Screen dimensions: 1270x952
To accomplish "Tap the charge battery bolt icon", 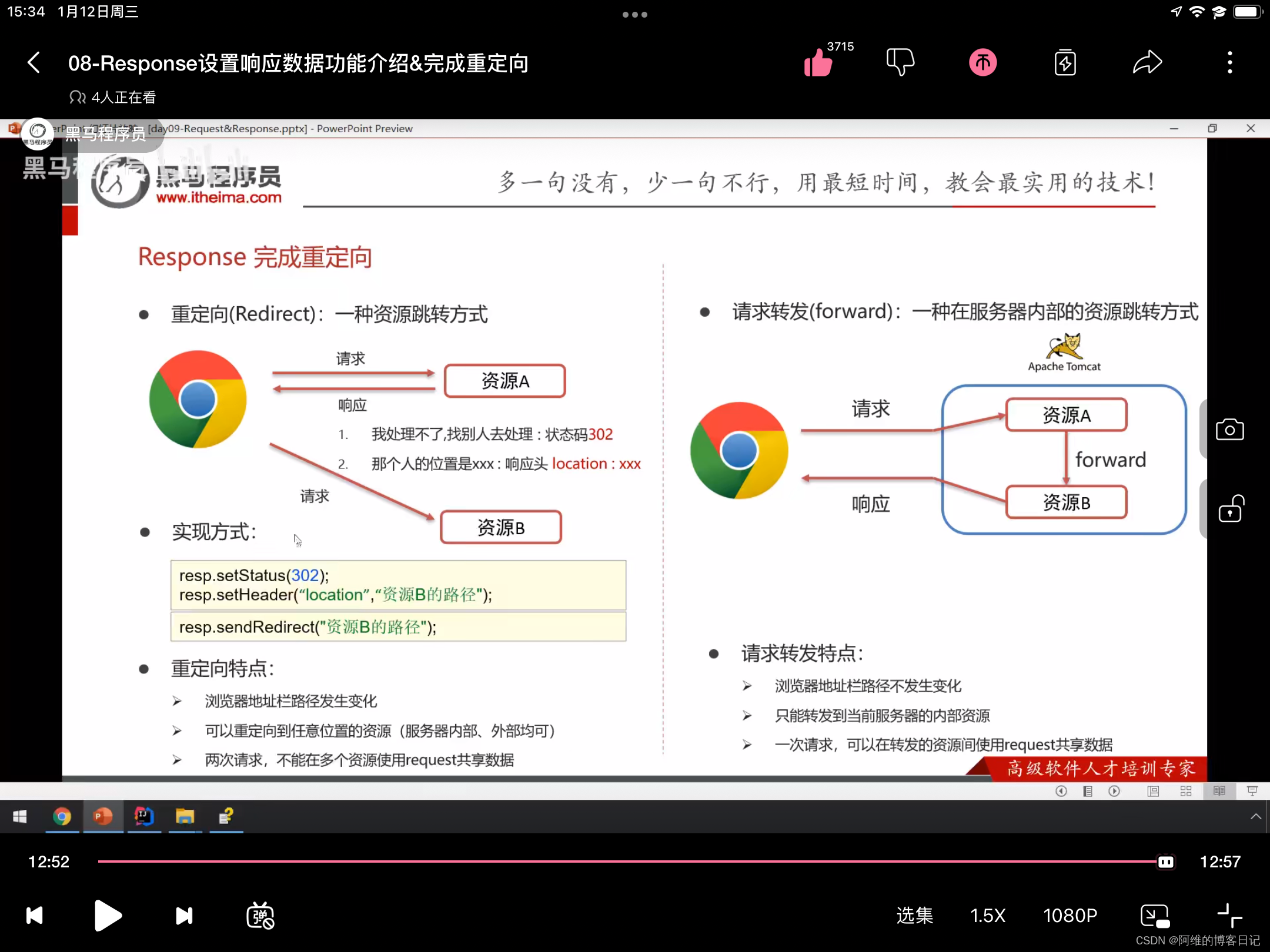I will pos(1065,63).
